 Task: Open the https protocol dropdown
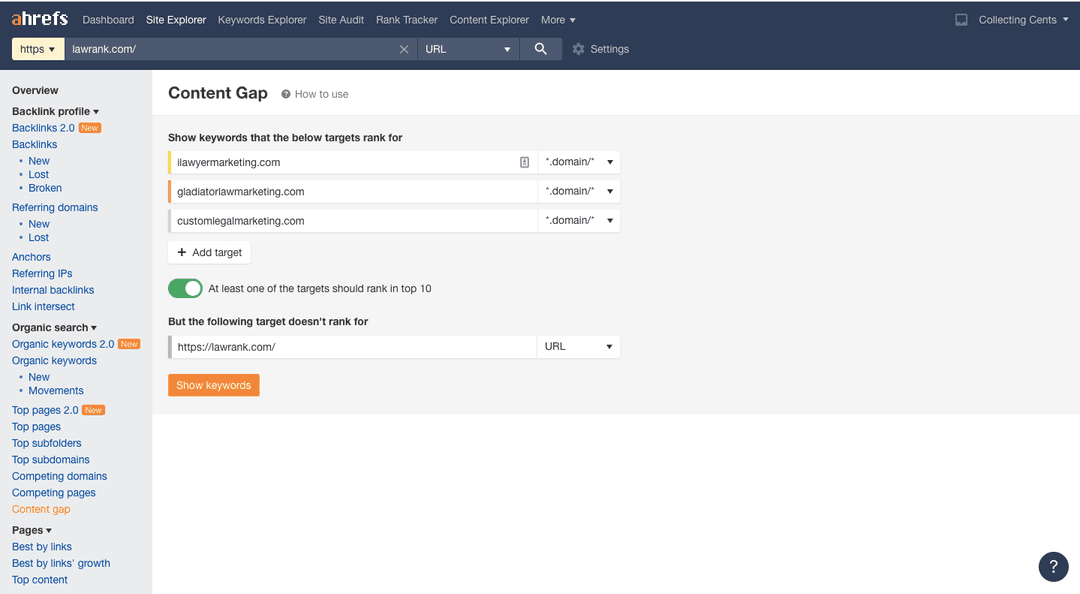coord(37,48)
